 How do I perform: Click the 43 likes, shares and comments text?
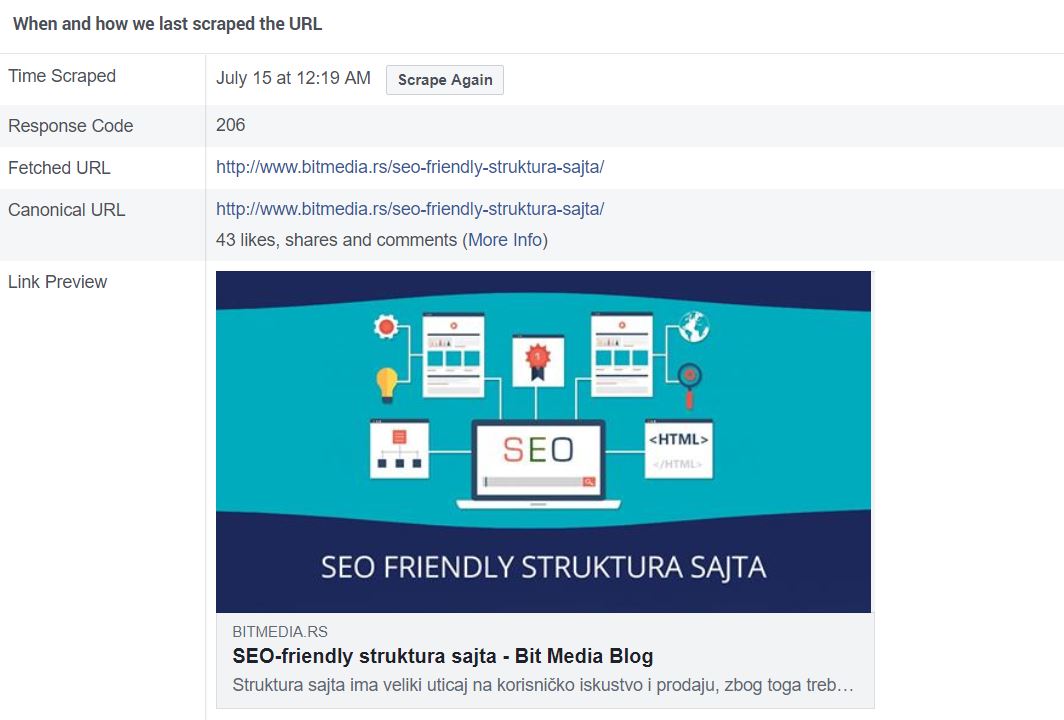pyautogui.click(x=337, y=240)
